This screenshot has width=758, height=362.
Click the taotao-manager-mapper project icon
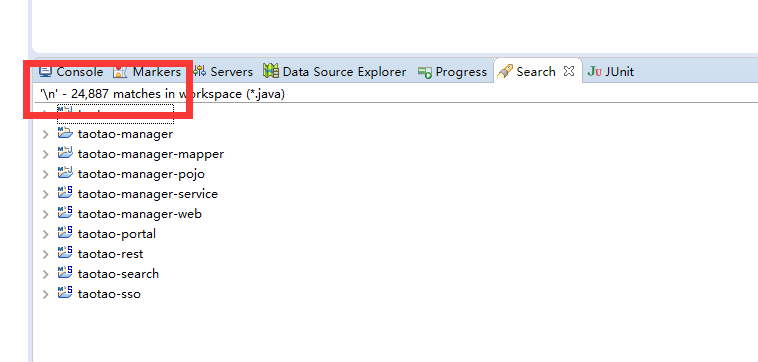point(65,153)
